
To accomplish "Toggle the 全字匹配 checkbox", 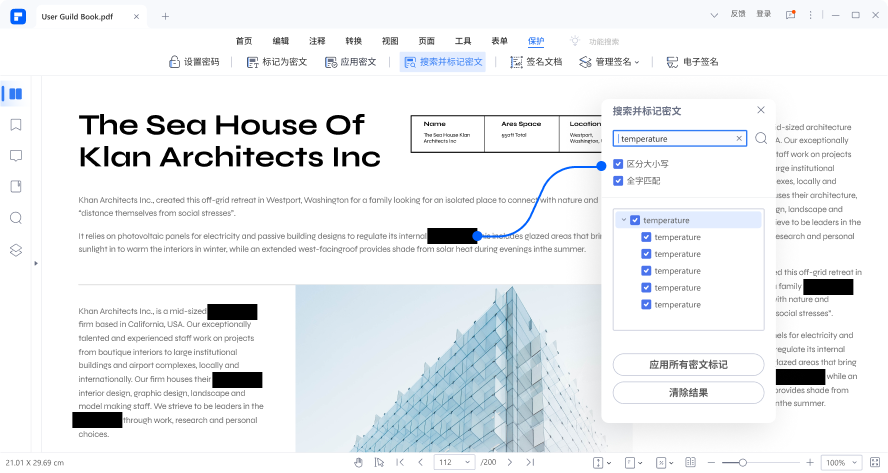I will (x=618, y=181).
